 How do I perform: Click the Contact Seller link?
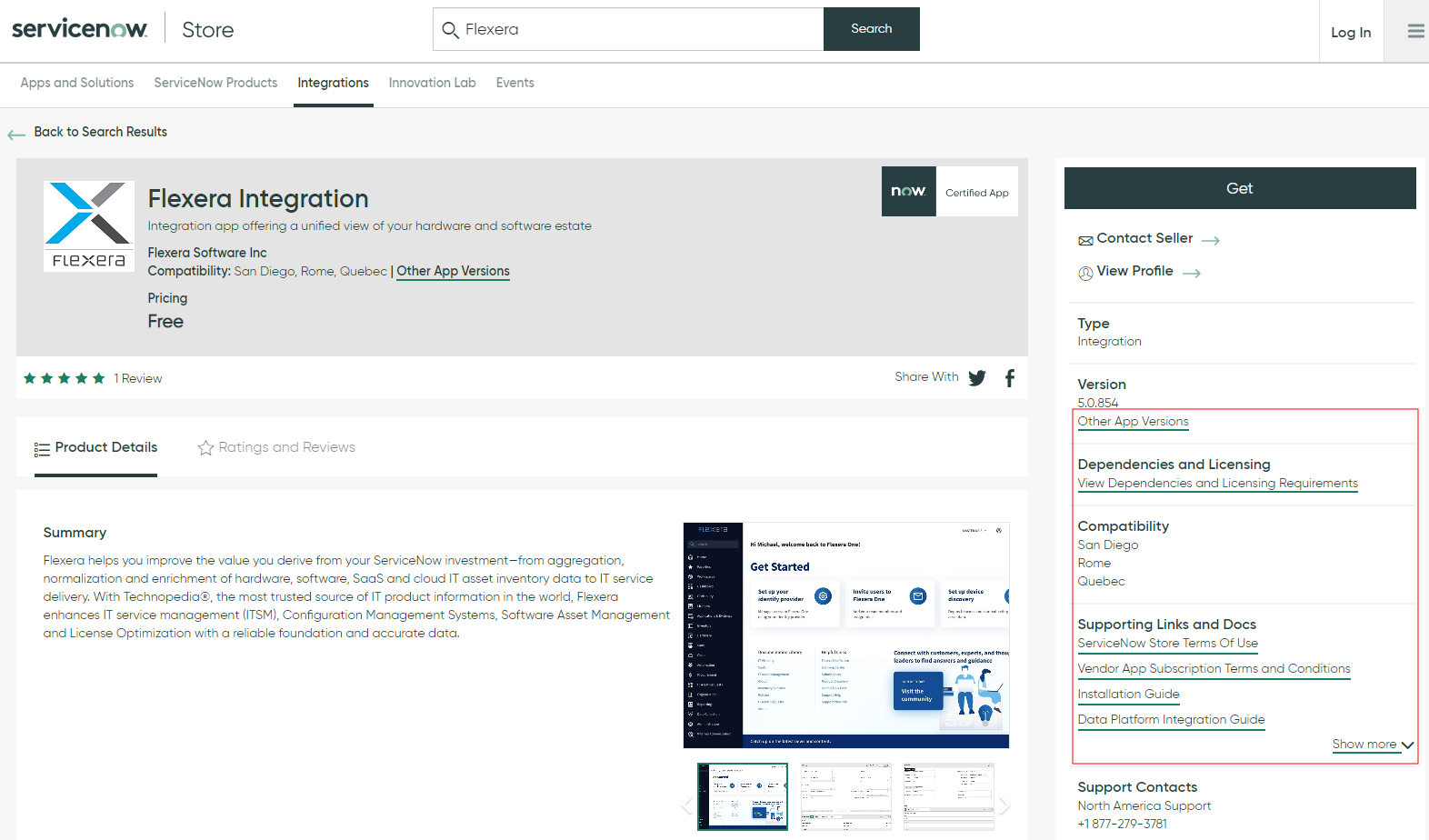coord(1144,238)
